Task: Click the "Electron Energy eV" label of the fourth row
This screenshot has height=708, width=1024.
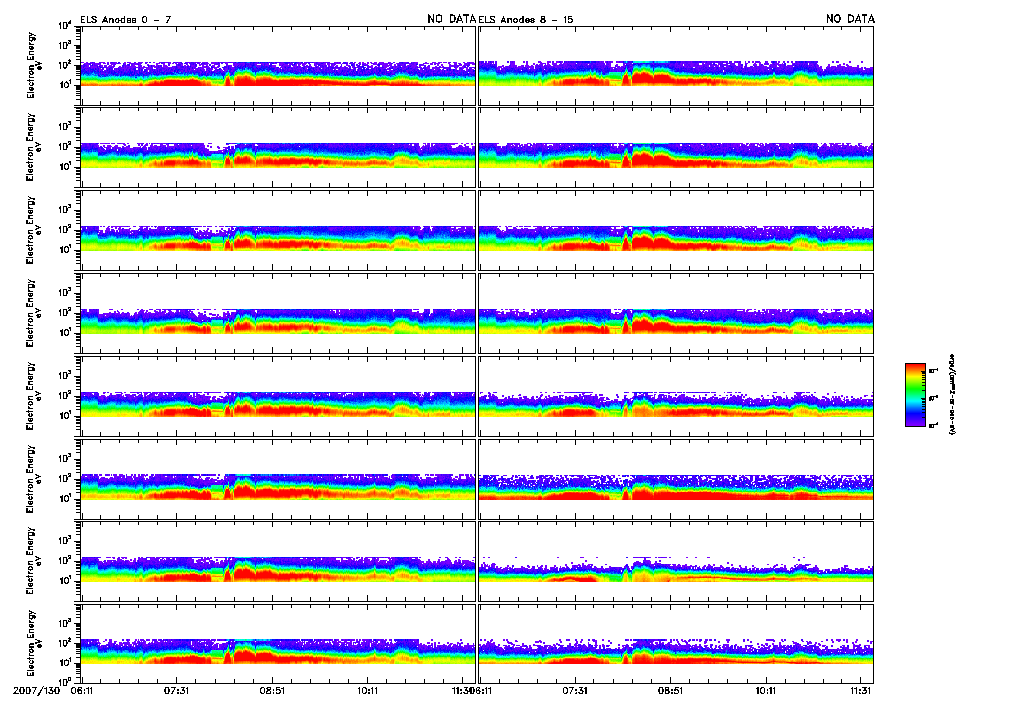Action: coord(33,313)
